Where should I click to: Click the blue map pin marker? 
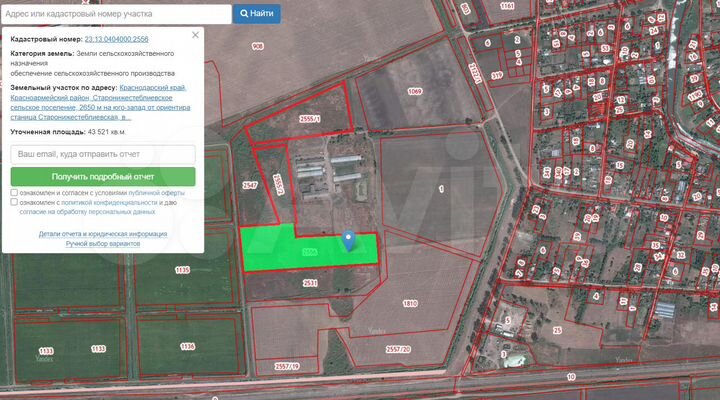pyautogui.click(x=348, y=239)
